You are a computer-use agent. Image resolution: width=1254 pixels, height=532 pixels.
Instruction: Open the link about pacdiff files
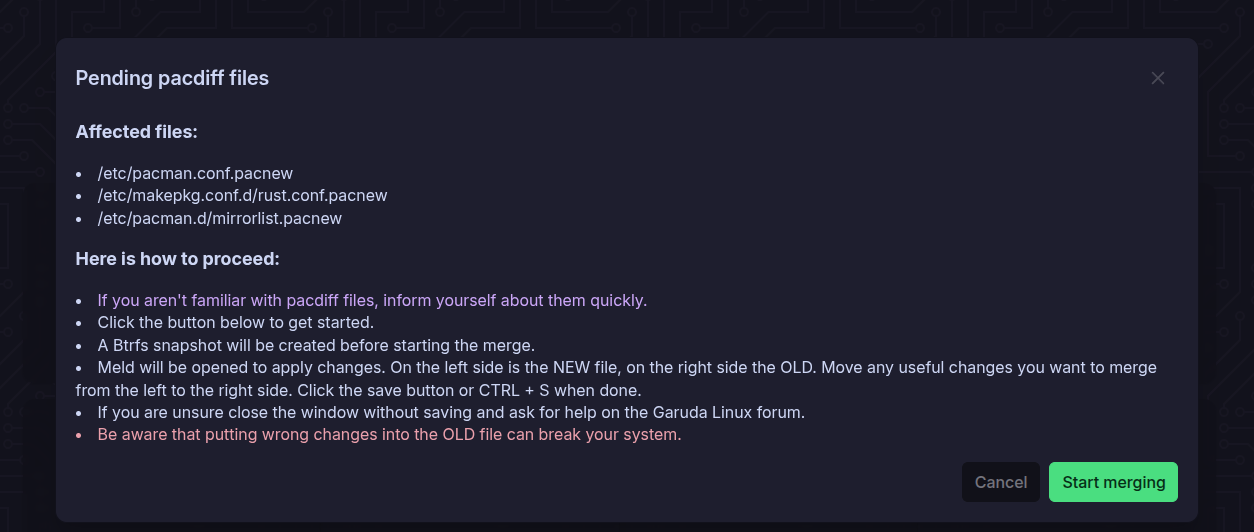371,300
